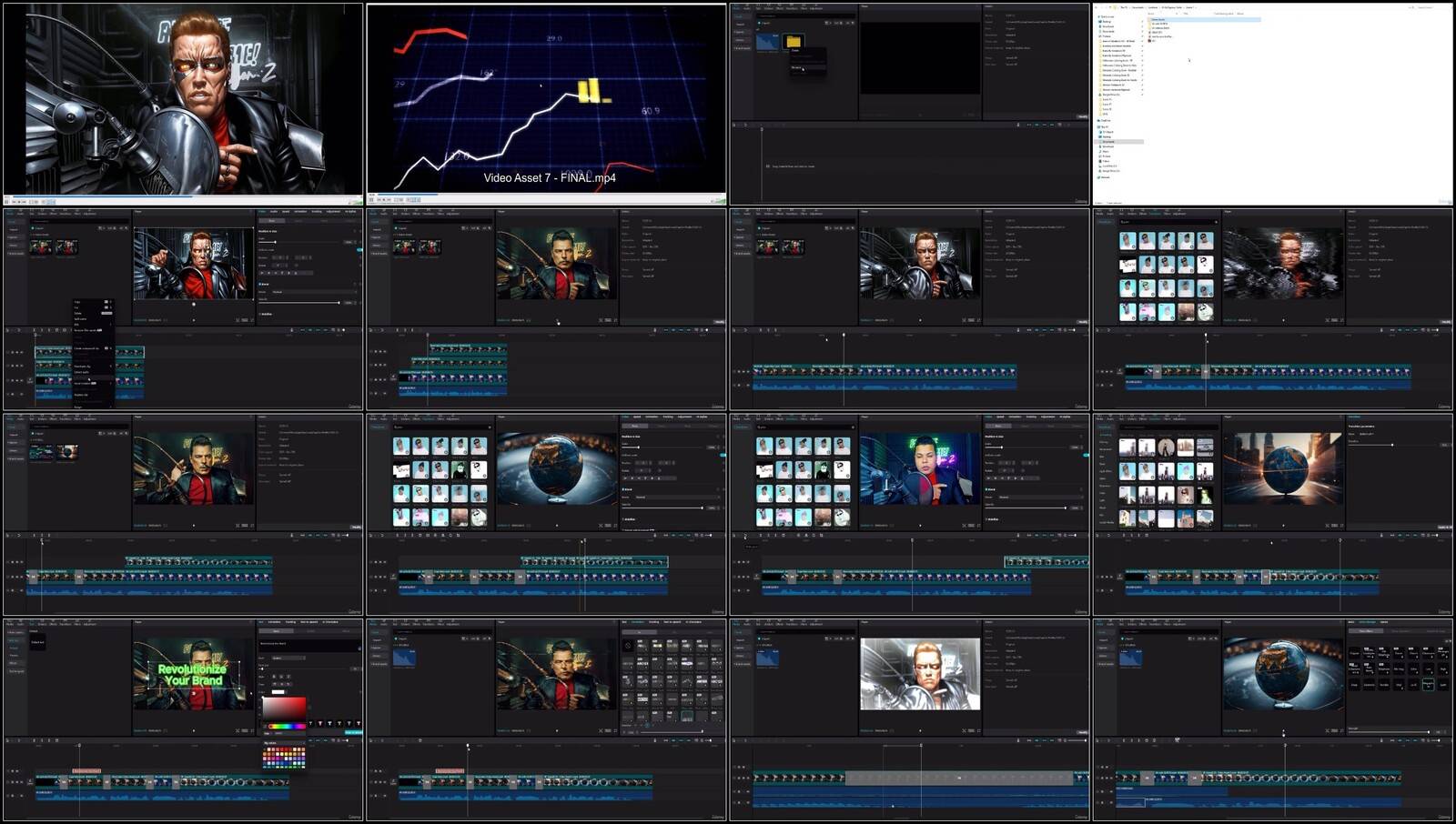Click the transitions search field in the city globe frame

coord(1169,427)
